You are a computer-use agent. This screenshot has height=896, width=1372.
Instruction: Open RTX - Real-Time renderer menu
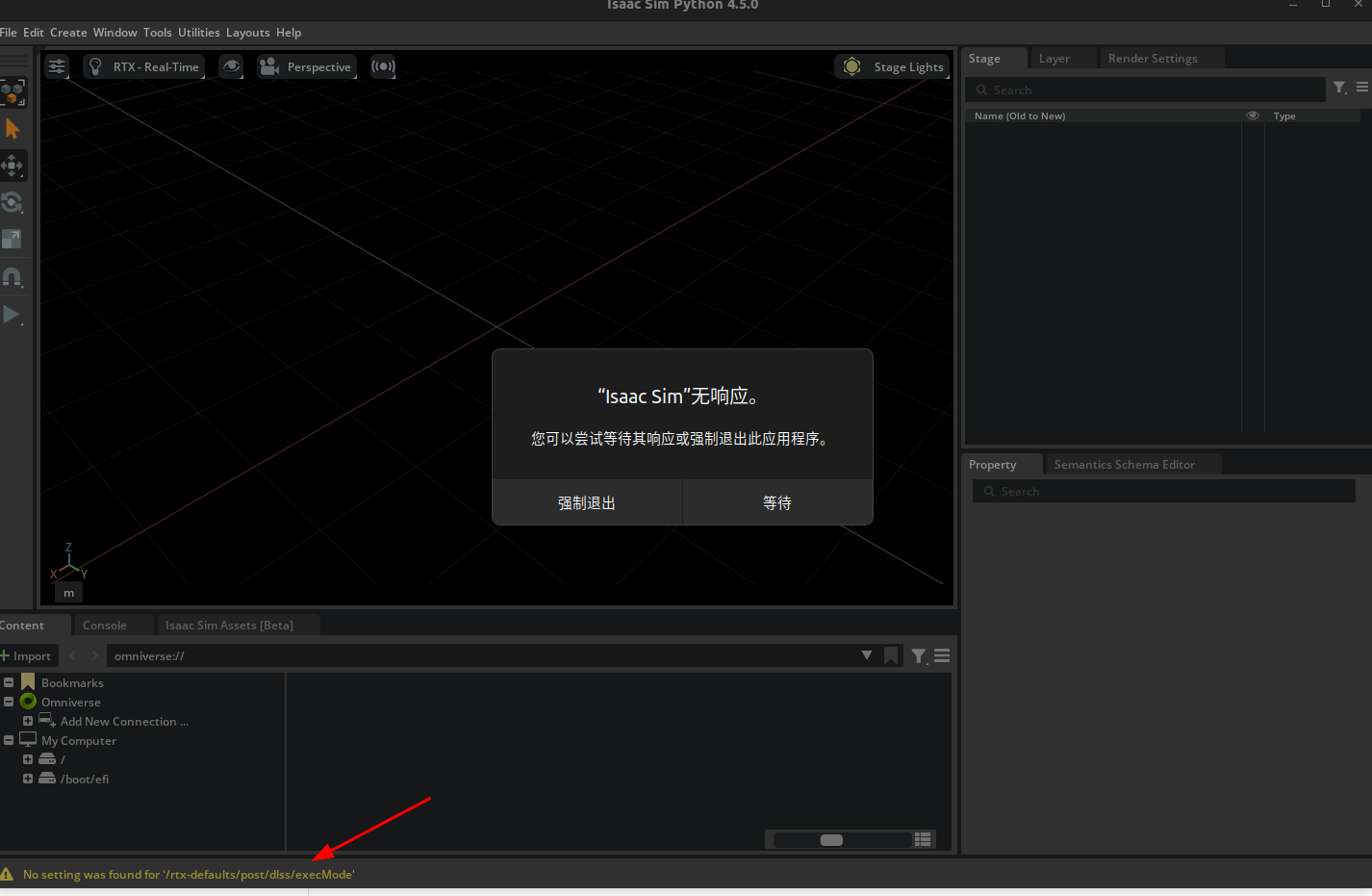click(x=144, y=66)
